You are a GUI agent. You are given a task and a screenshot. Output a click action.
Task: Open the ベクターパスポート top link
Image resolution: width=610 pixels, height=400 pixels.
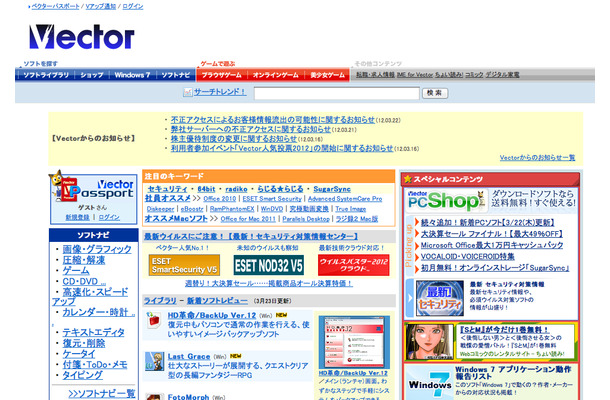(55, 6)
